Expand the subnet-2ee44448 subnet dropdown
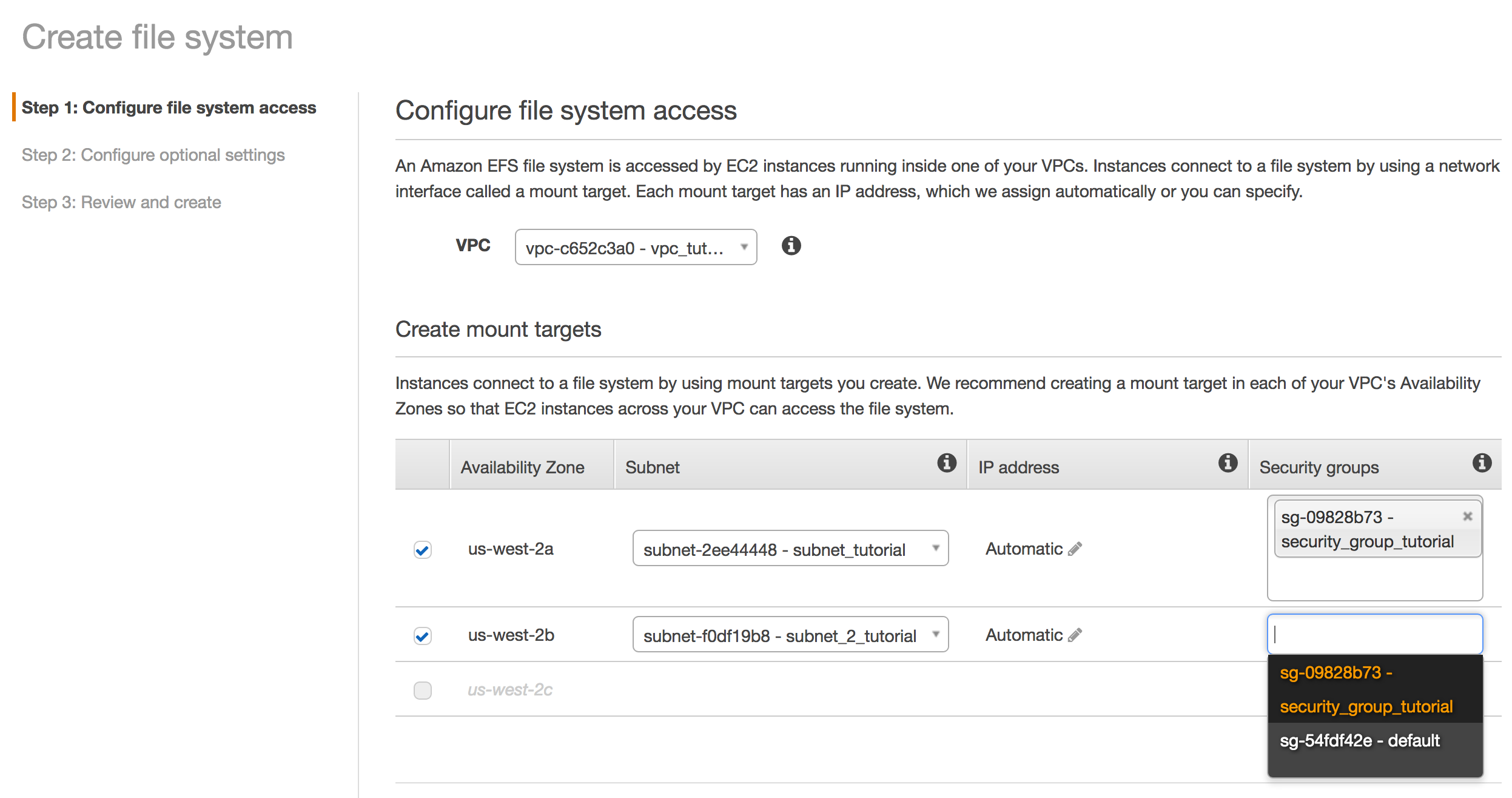This screenshot has width=1512, height=798. 790,549
